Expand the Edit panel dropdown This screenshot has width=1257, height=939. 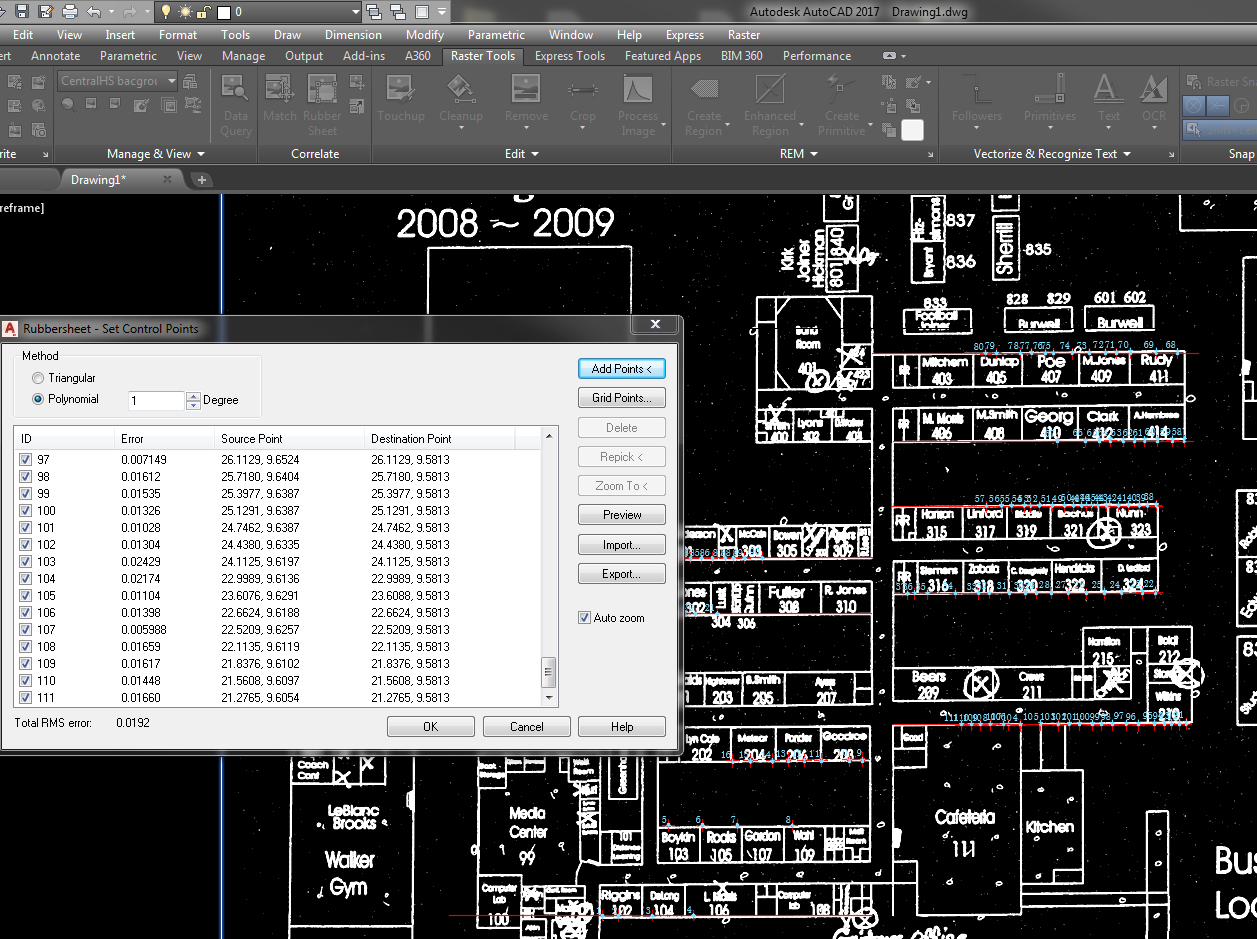537,154
